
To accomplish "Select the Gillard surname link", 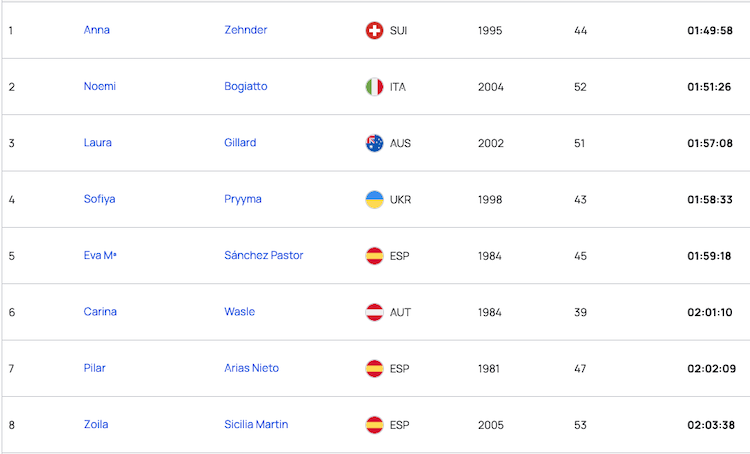I will coord(240,143).
